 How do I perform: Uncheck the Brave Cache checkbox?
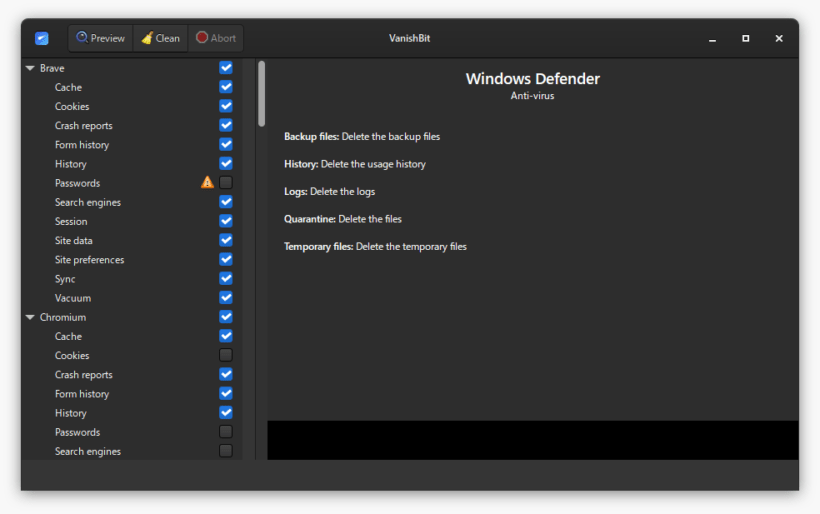pyautogui.click(x=226, y=87)
